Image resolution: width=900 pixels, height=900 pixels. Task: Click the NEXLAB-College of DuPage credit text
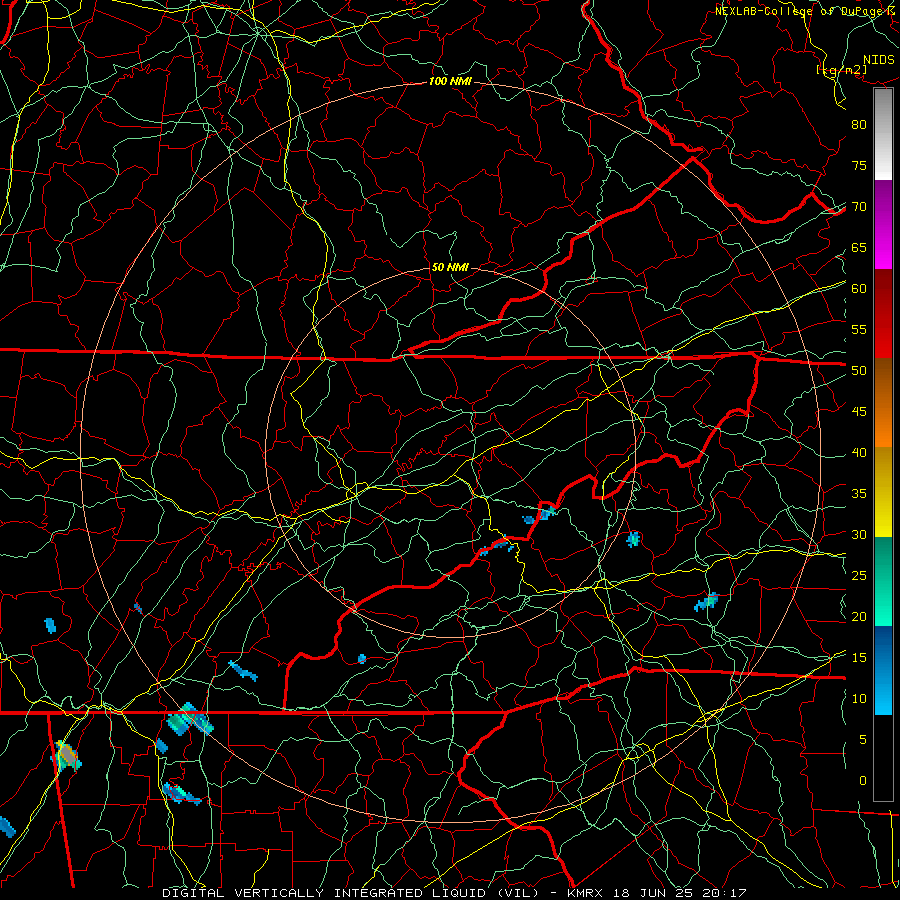click(x=804, y=11)
